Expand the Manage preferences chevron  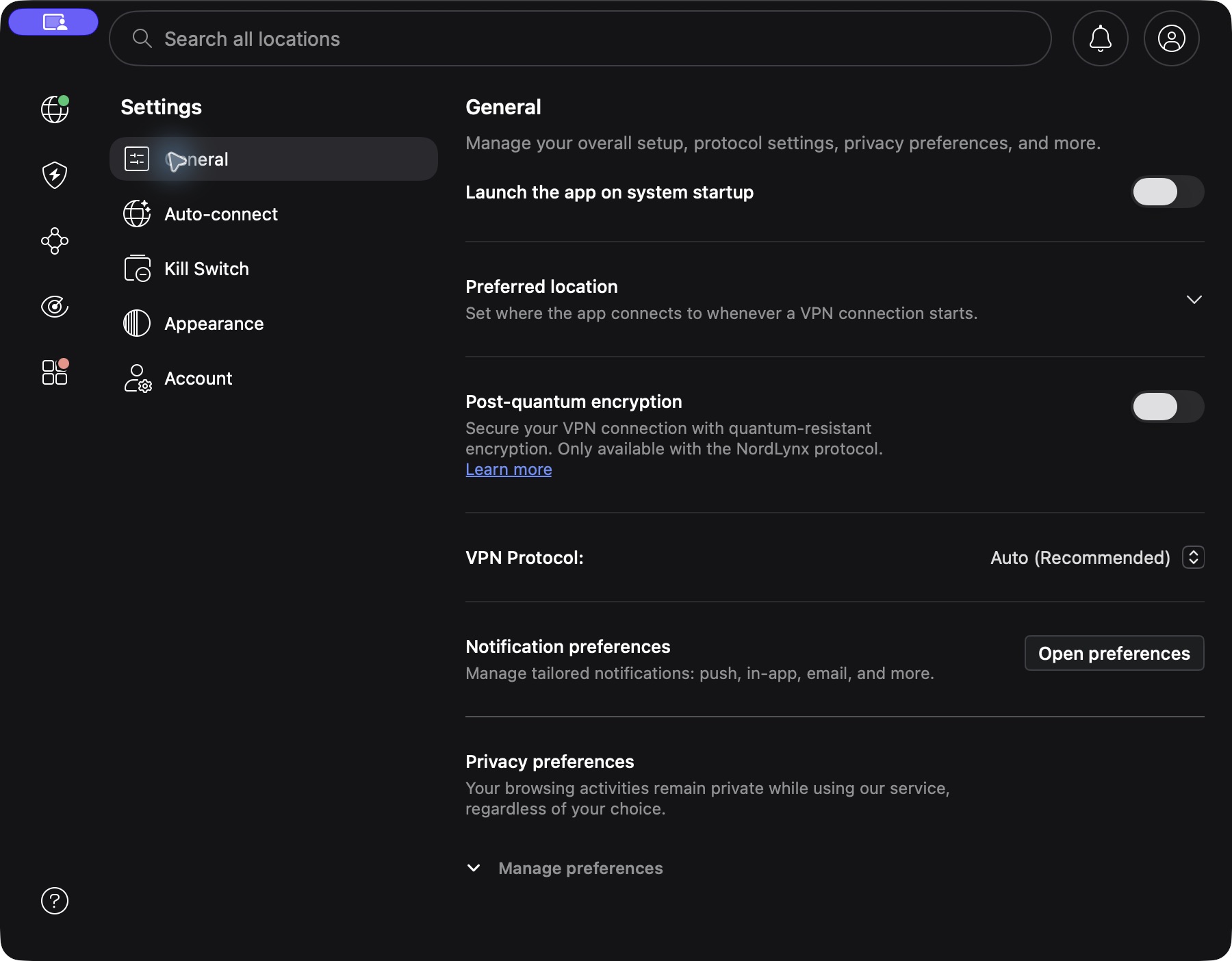(x=474, y=868)
